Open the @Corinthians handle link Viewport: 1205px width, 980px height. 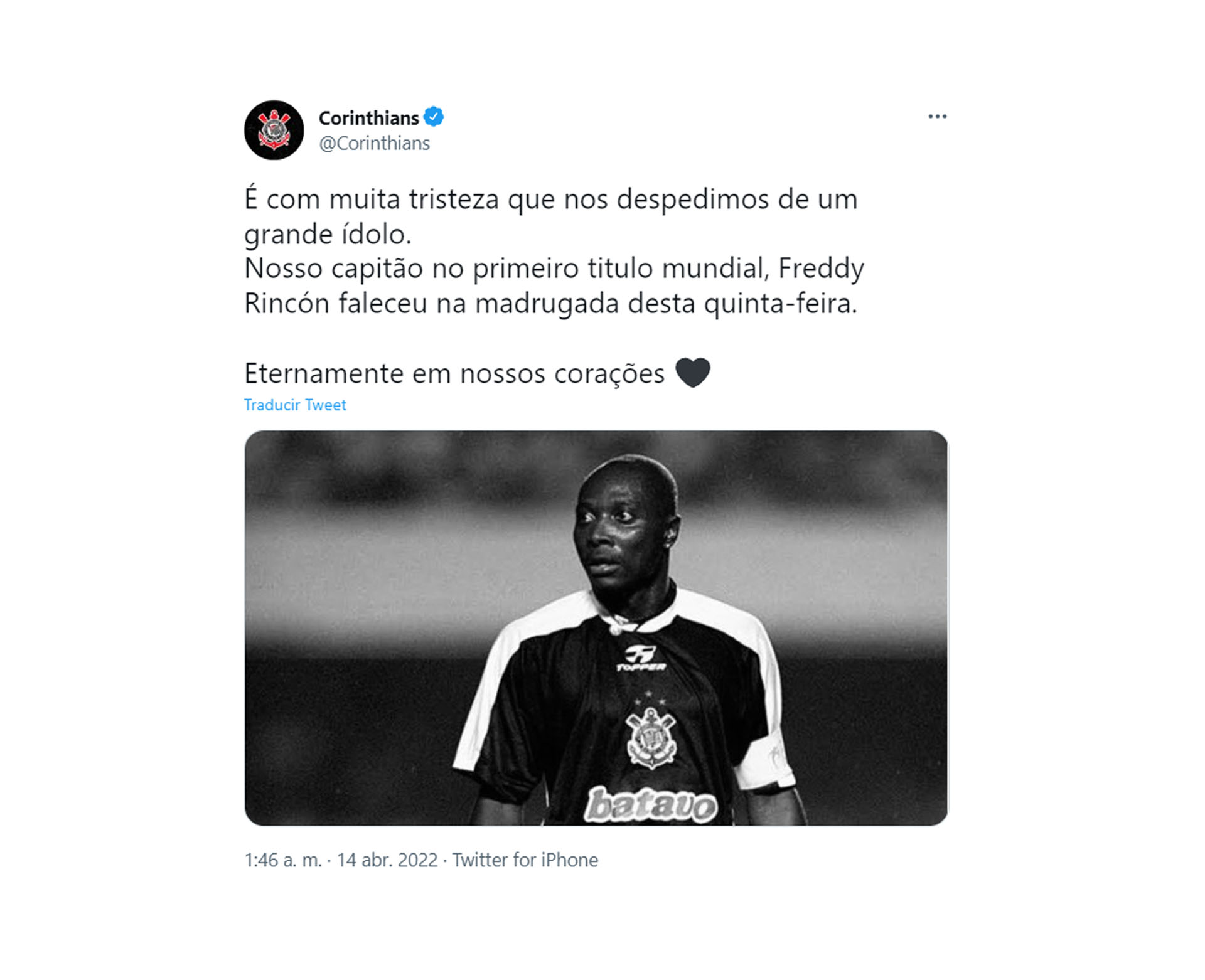click(x=374, y=144)
